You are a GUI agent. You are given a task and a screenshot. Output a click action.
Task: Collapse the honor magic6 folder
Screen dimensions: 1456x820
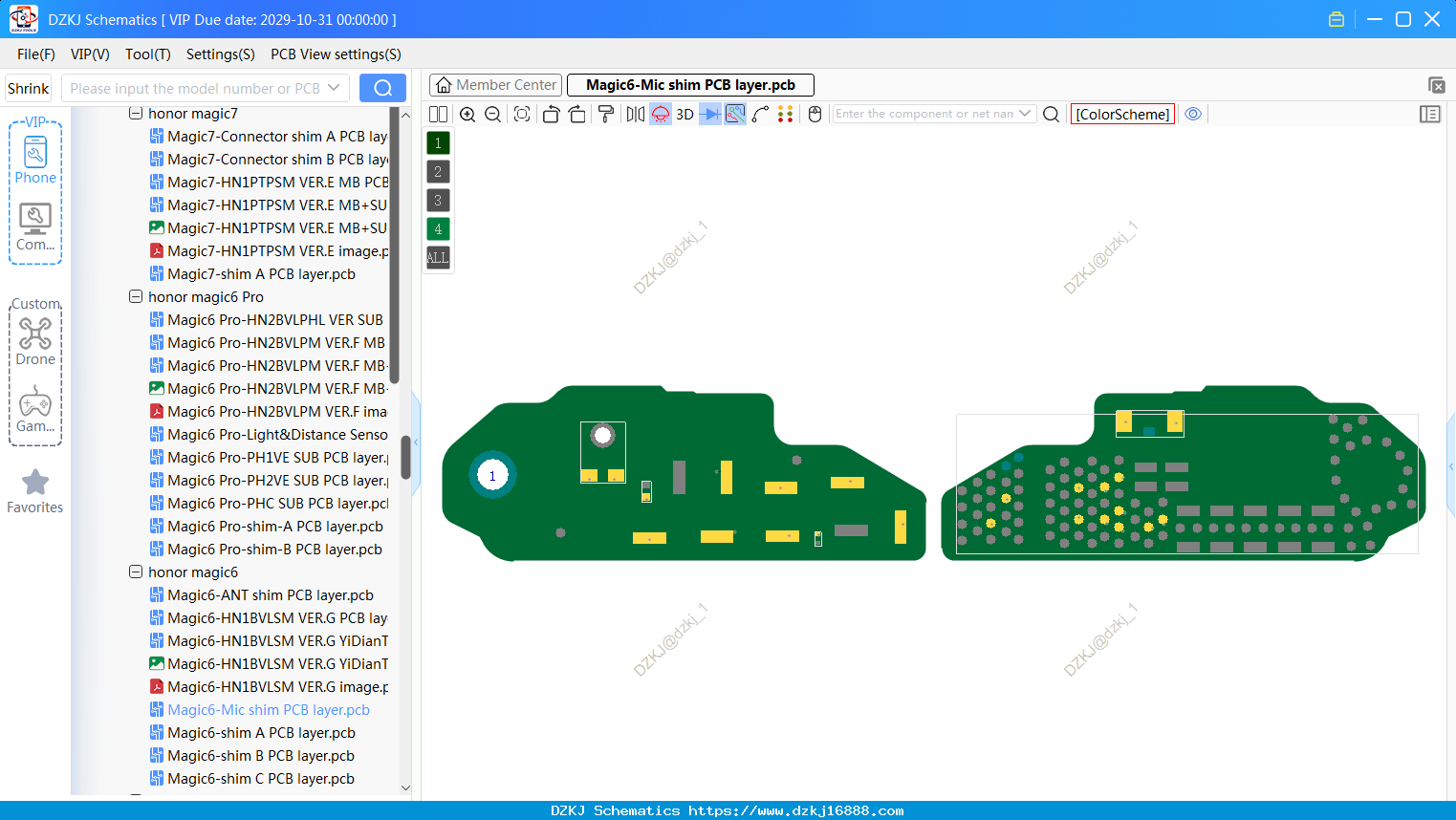(136, 572)
